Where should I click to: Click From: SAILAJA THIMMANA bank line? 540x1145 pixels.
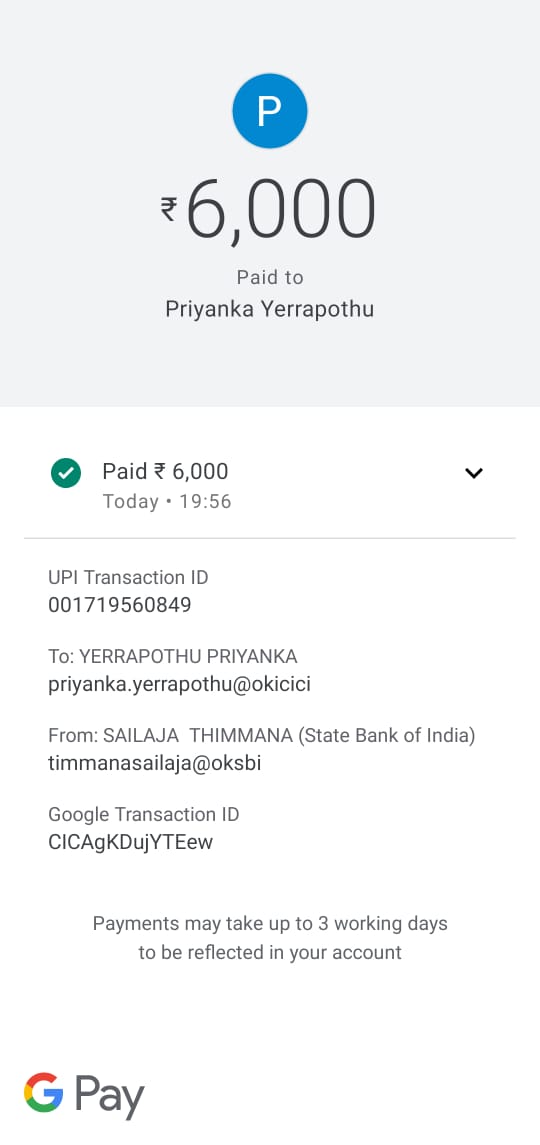(x=262, y=735)
